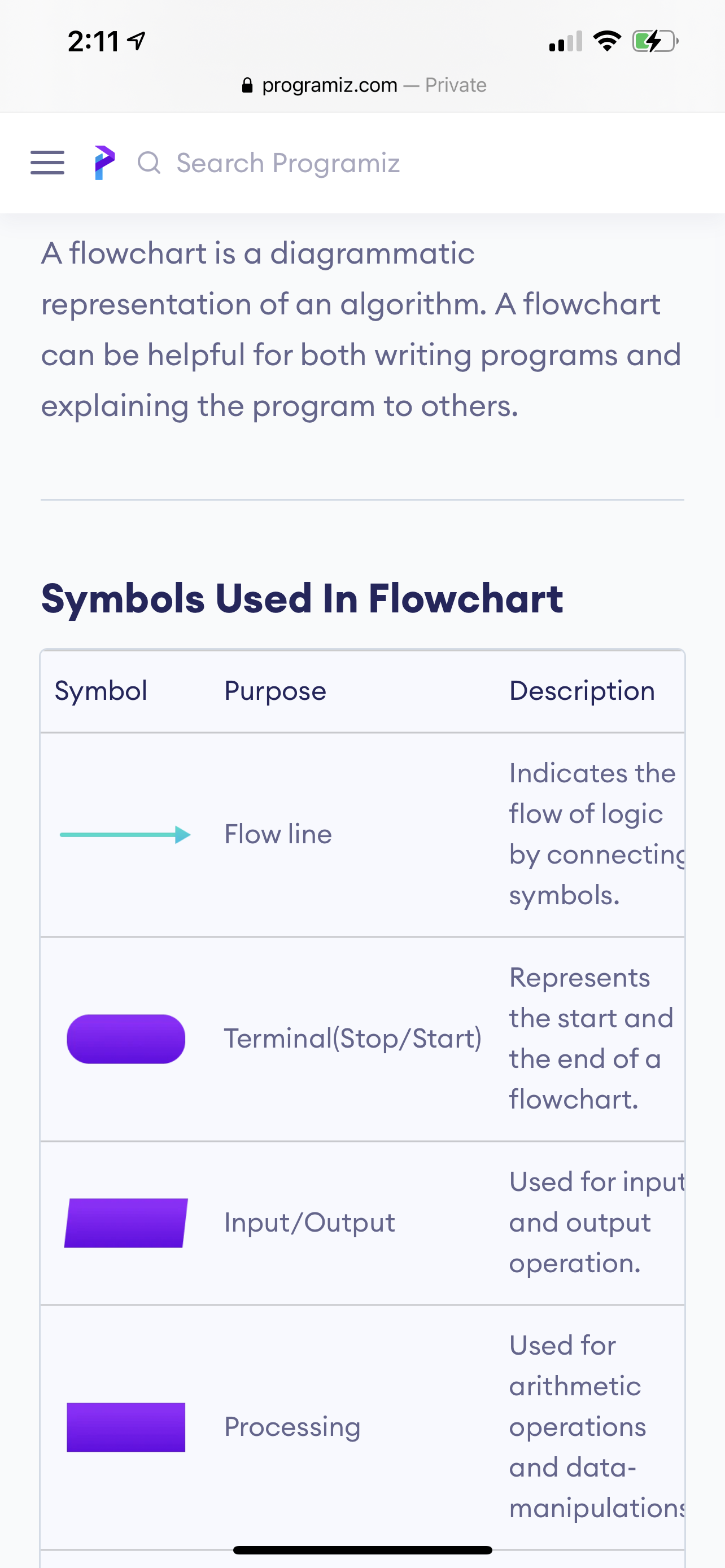
Task: Tap the cellular signal bars
Action: 566,41
